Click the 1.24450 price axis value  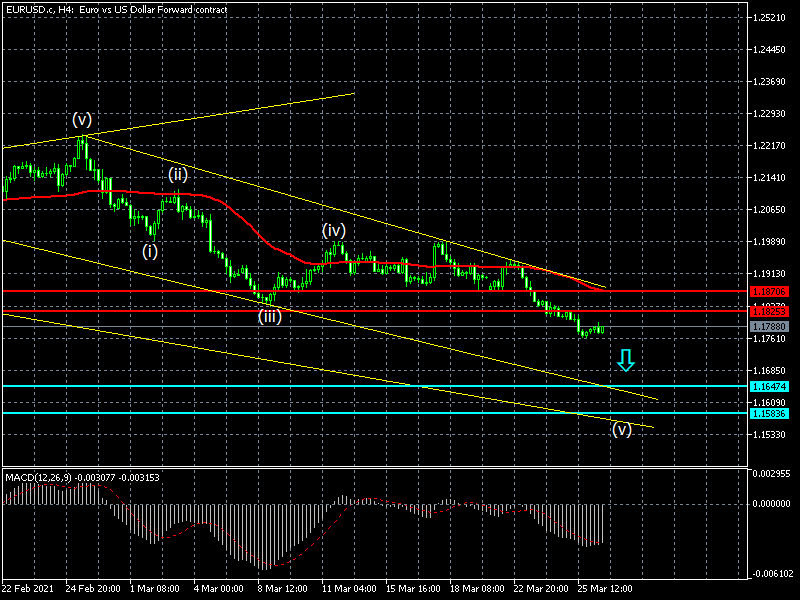769,50
